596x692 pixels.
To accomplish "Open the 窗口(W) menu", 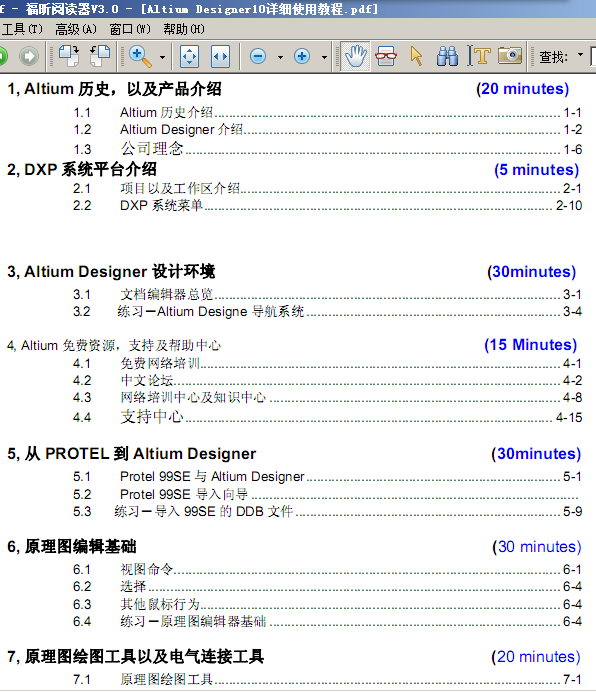I will coord(130,29).
